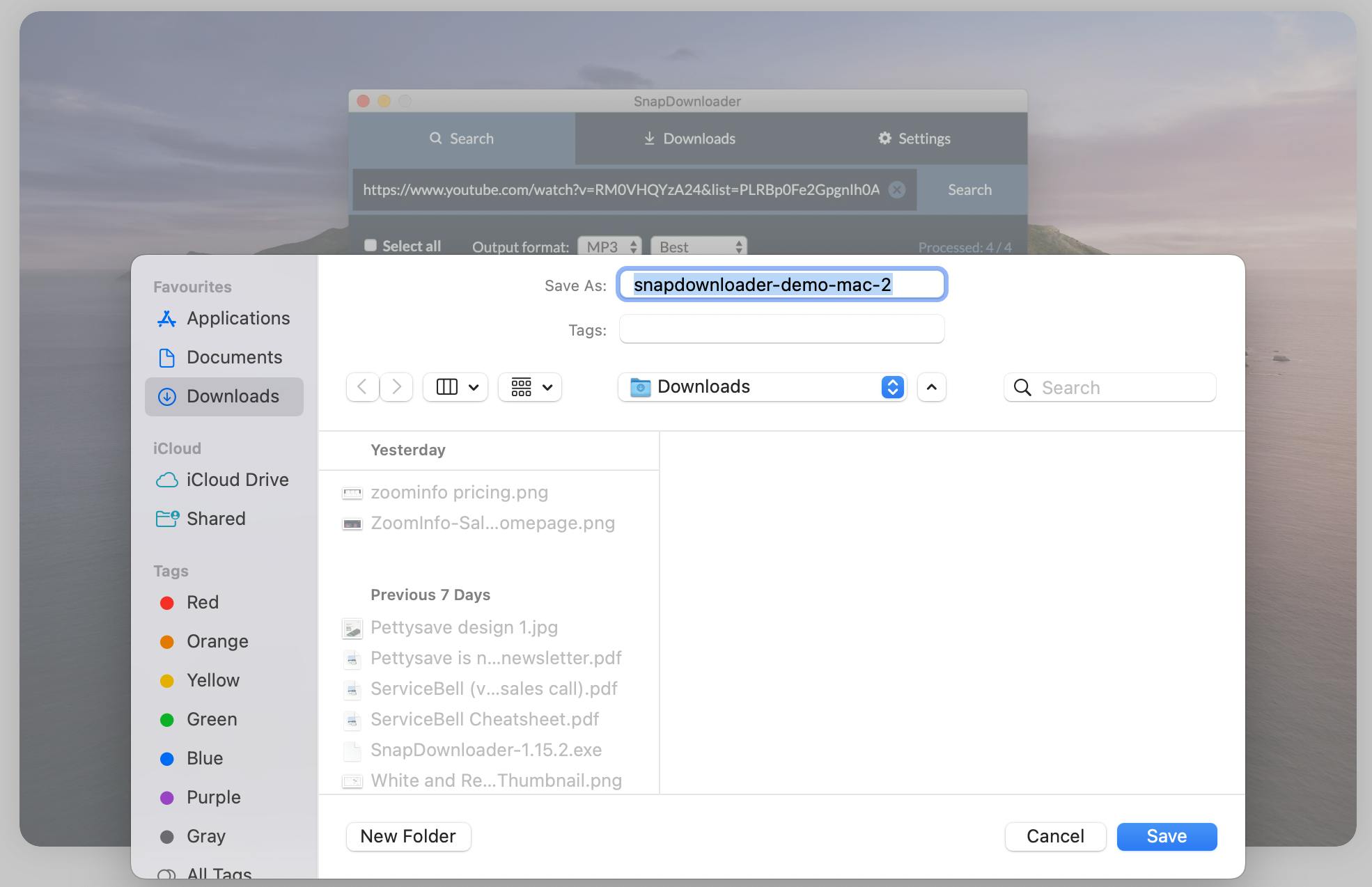
Task: Open the Shared iCloud folder
Action: point(224,519)
